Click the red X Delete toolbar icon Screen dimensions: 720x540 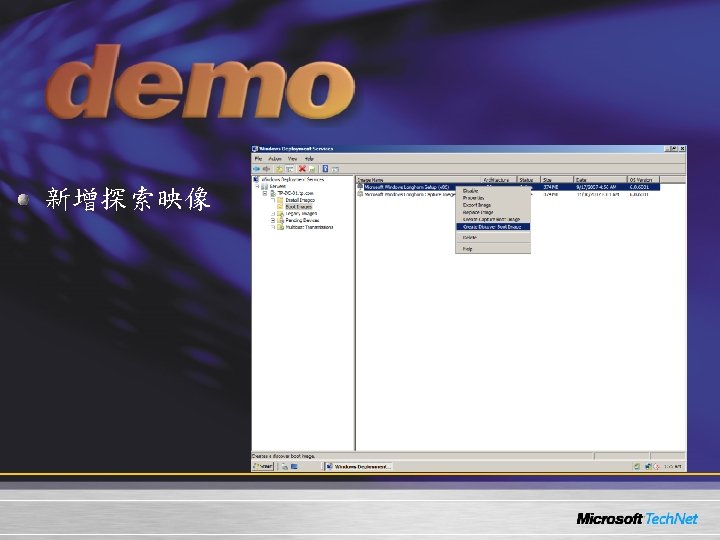tap(302, 169)
